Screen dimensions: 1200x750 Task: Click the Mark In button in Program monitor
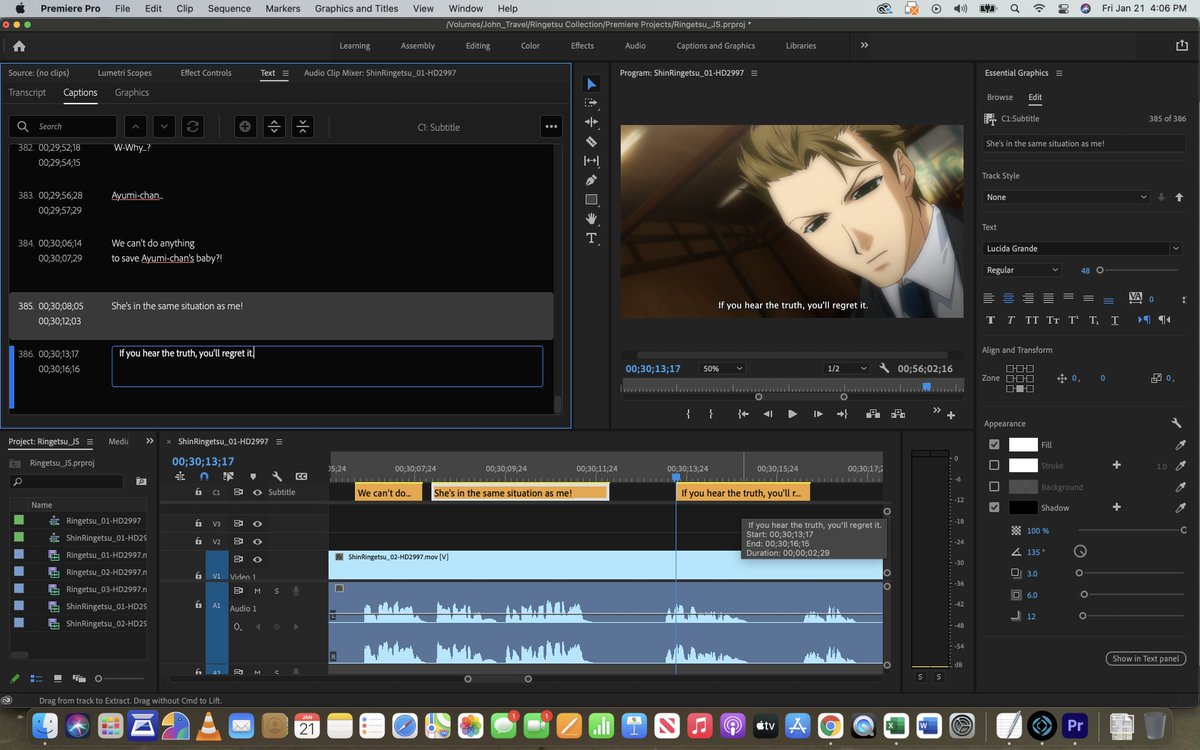click(689, 414)
